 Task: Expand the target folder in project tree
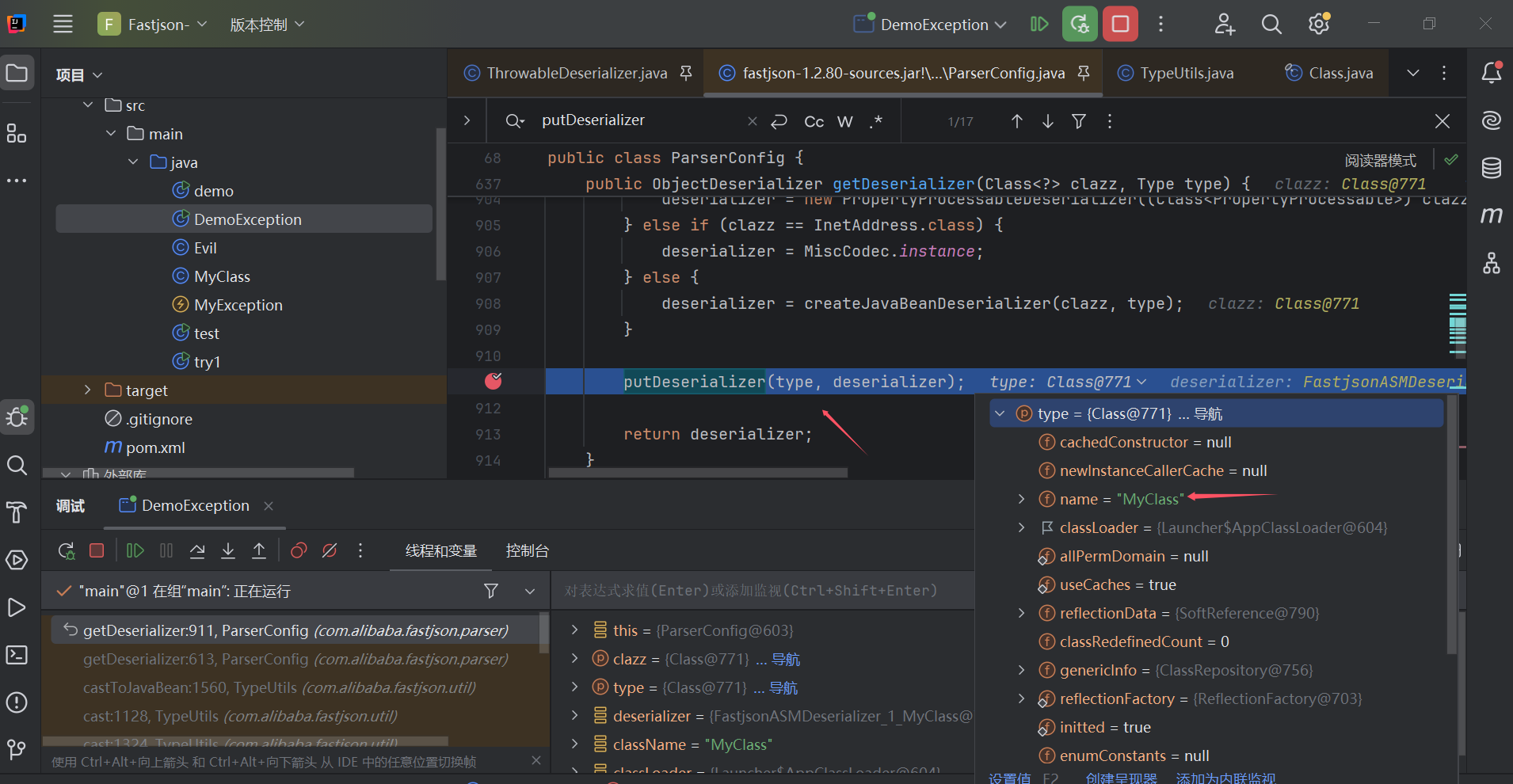(x=88, y=390)
